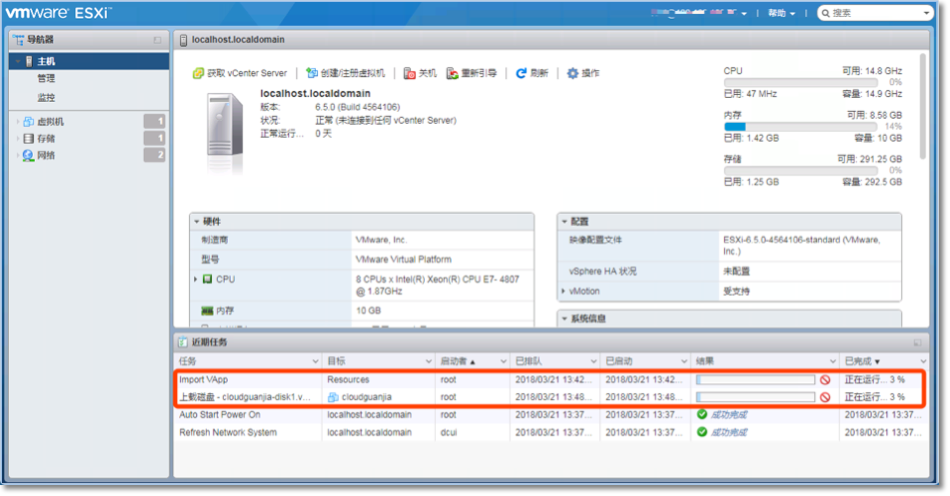Click the CPU chip icon in the 硬件 panel
This screenshot has height=496, width=950.
pos(207,279)
